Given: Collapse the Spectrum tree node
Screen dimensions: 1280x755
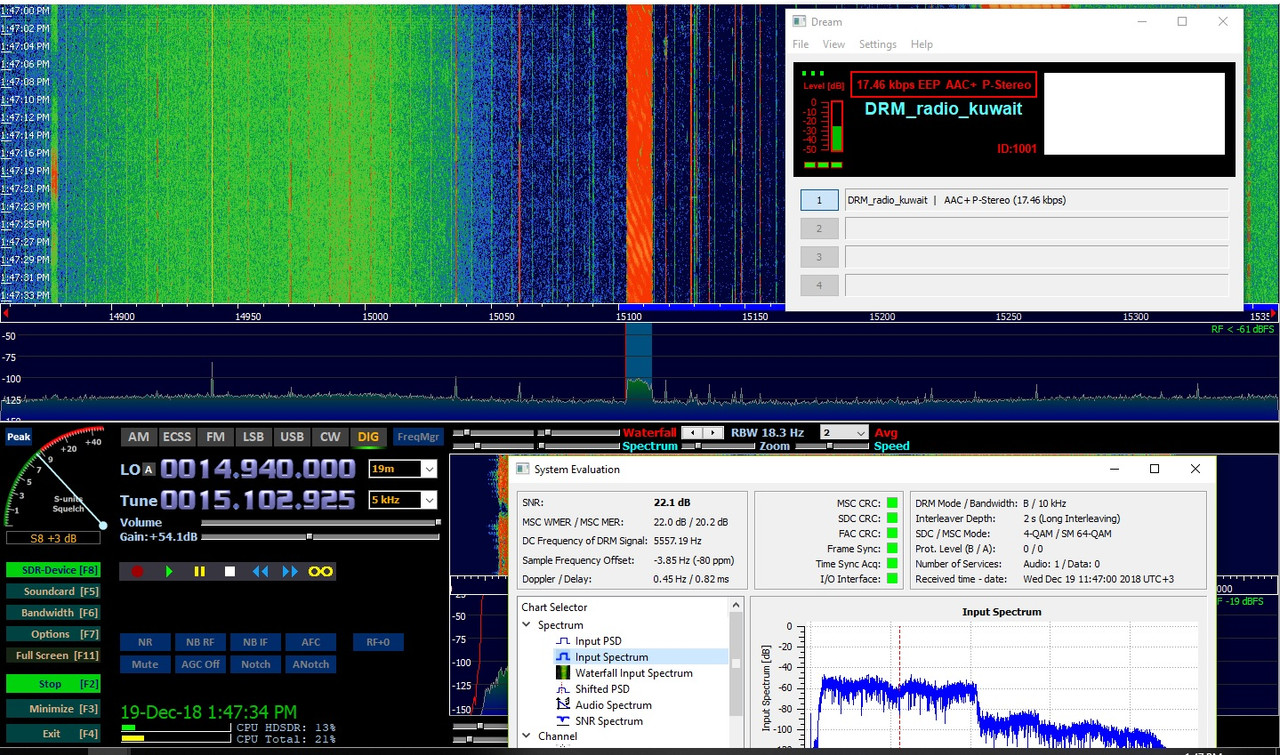Looking at the screenshot, I should click(527, 625).
